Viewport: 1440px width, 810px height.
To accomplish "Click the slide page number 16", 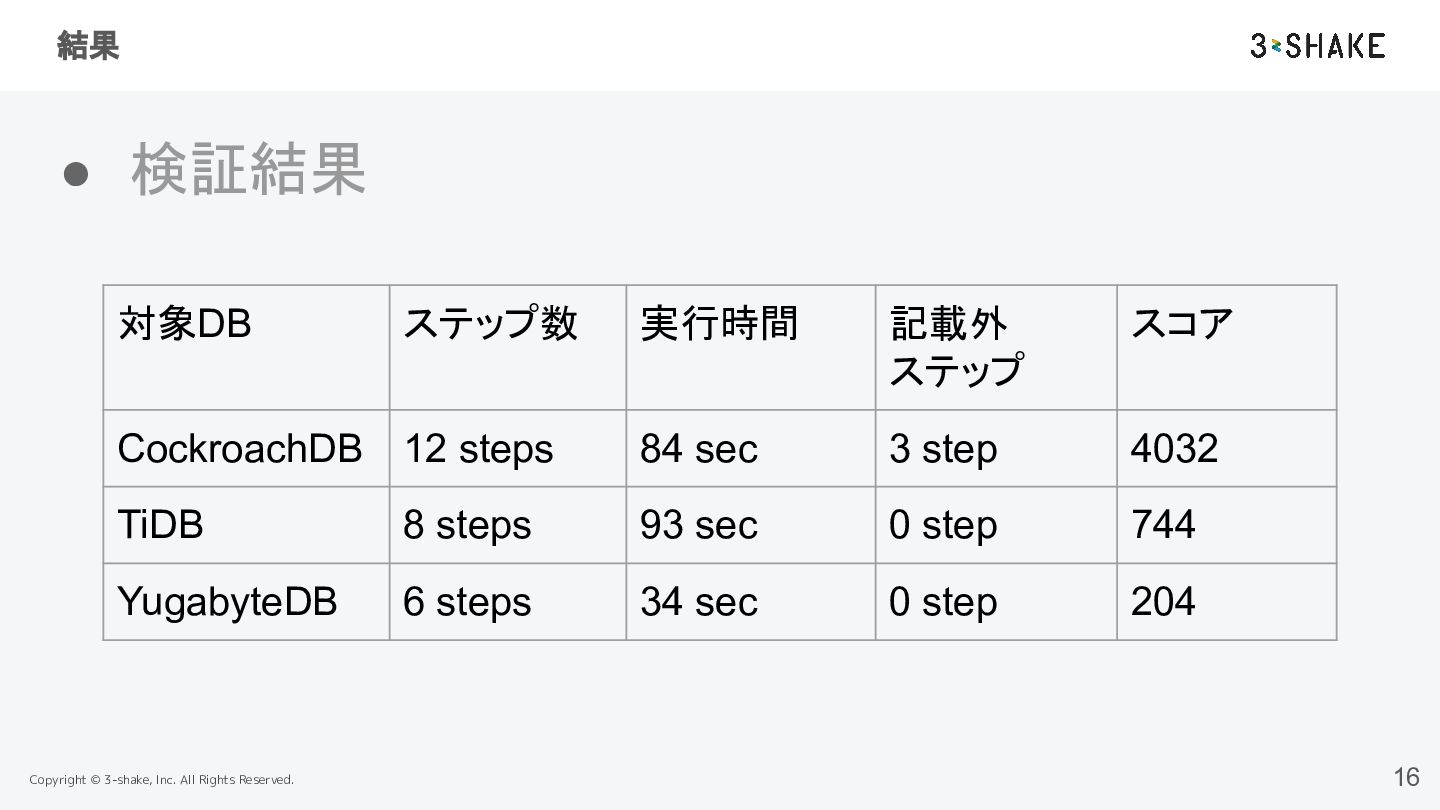I will click(x=1406, y=777).
